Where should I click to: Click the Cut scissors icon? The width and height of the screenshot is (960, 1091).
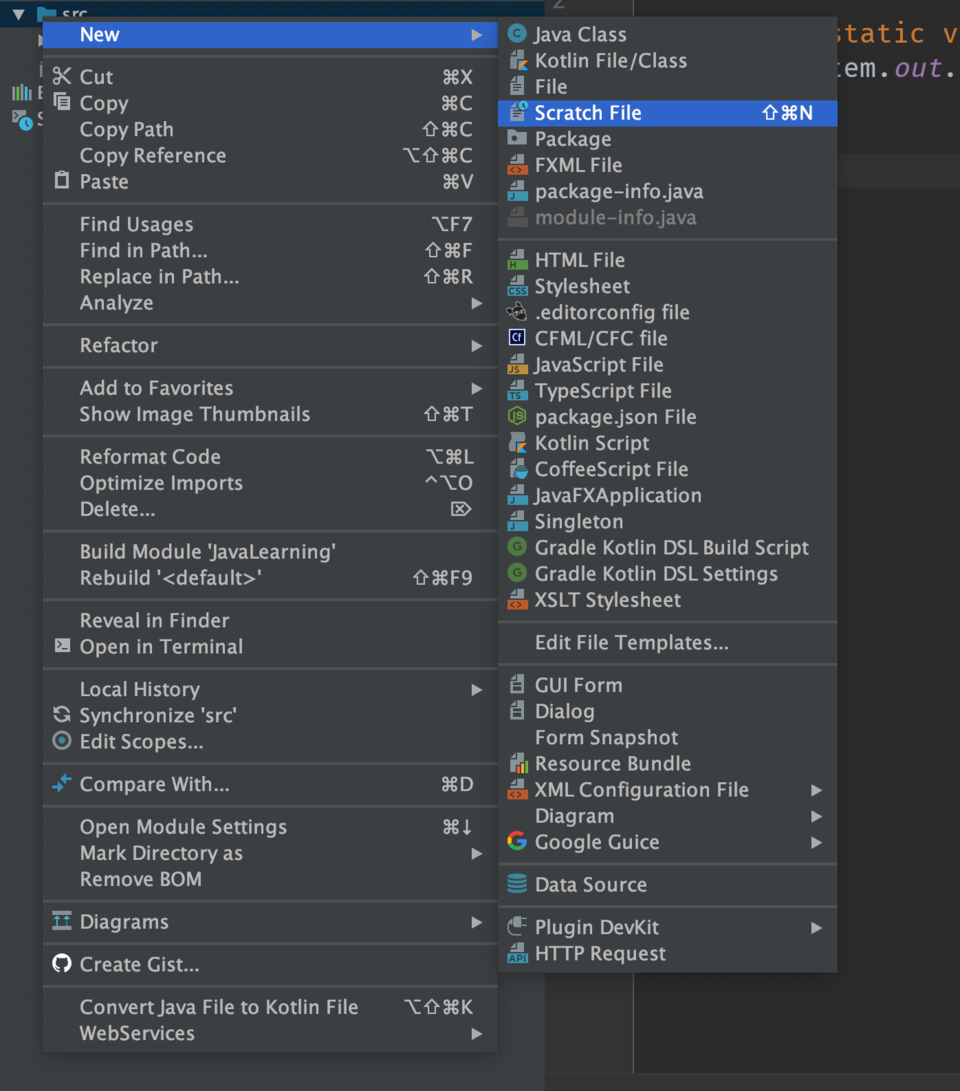[x=62, y=77]
